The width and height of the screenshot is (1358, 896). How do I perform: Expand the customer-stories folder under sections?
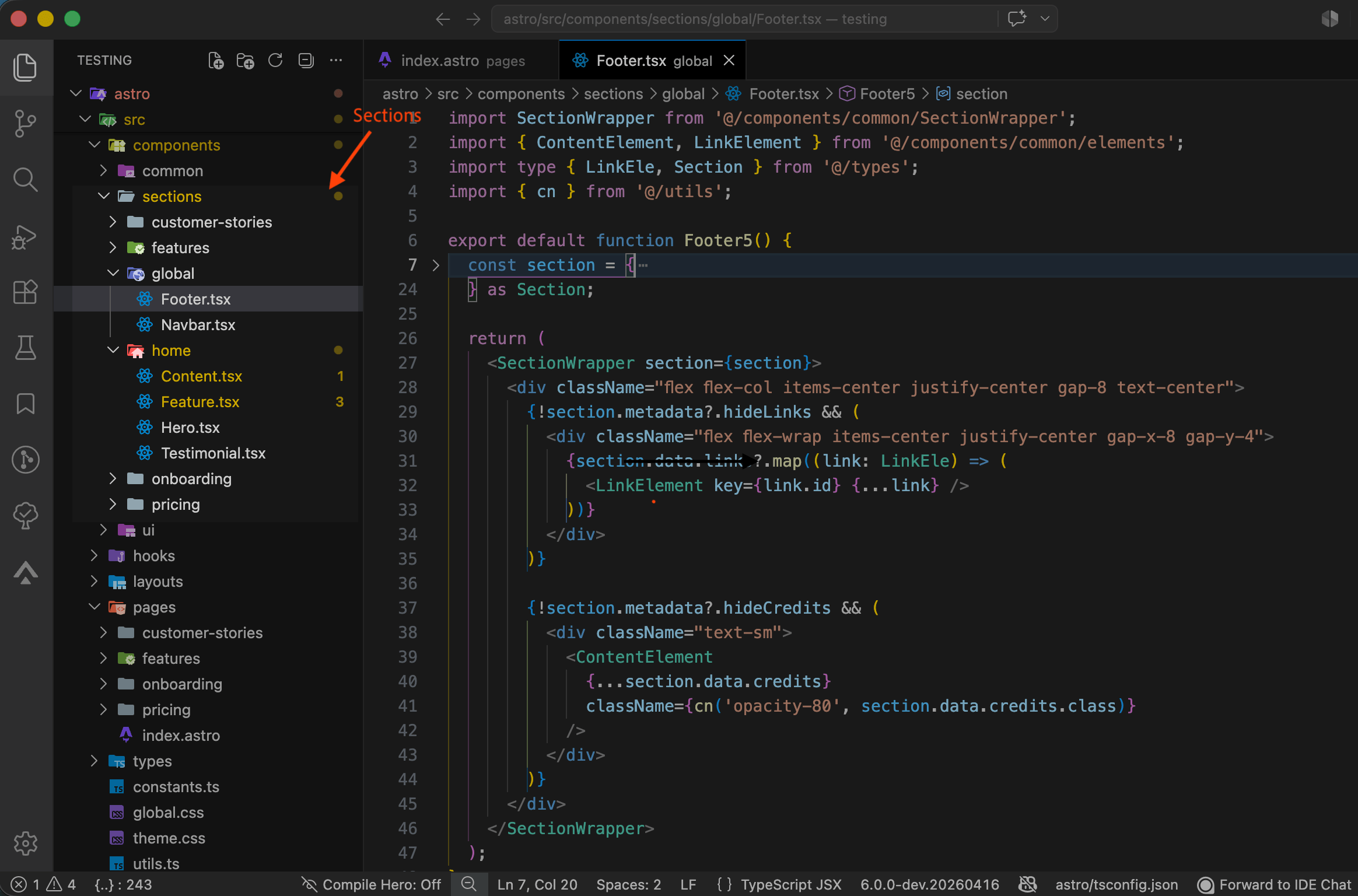click(113, 222)
